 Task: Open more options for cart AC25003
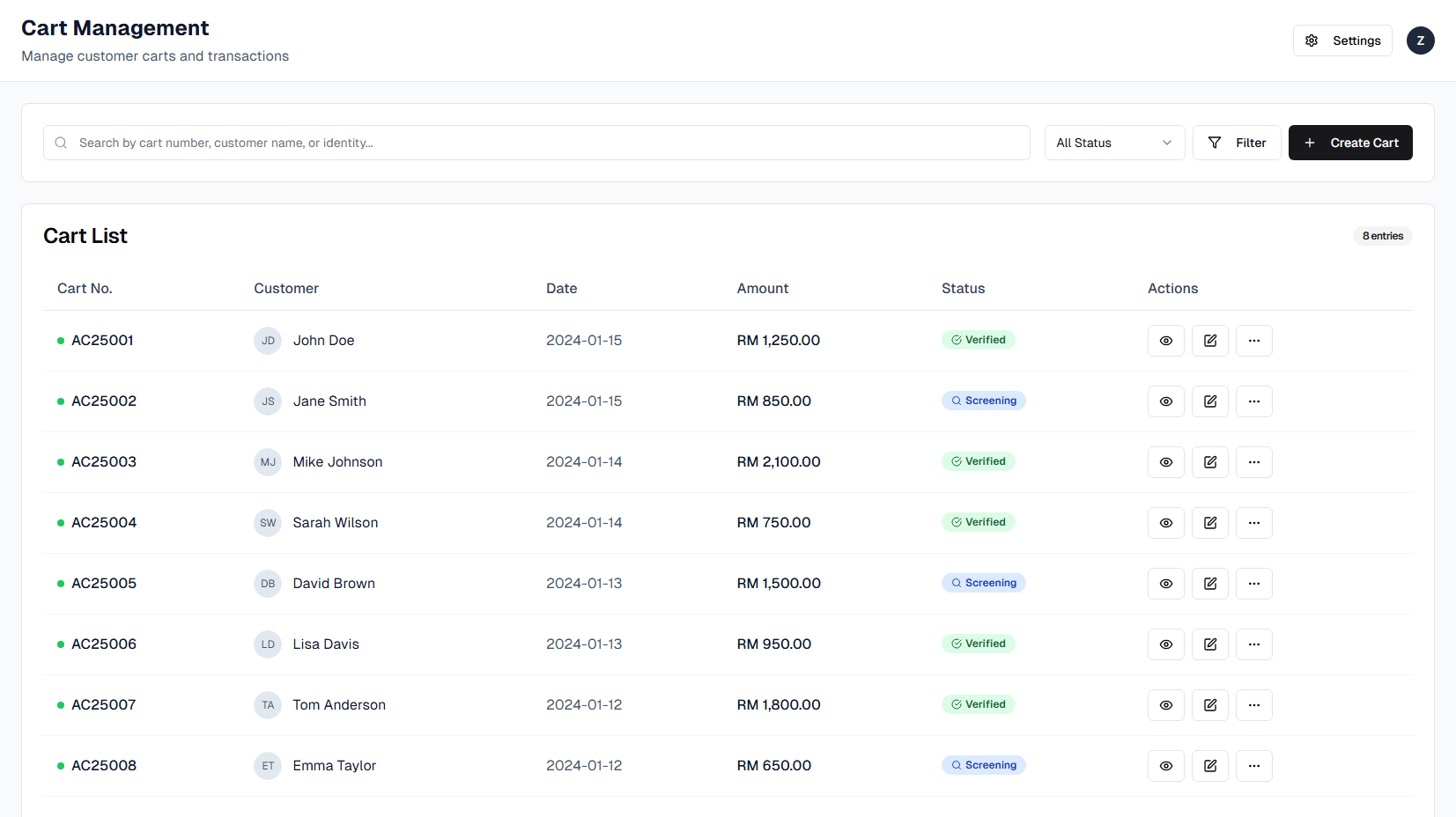pyautogui.click(x=1253, y=462)
